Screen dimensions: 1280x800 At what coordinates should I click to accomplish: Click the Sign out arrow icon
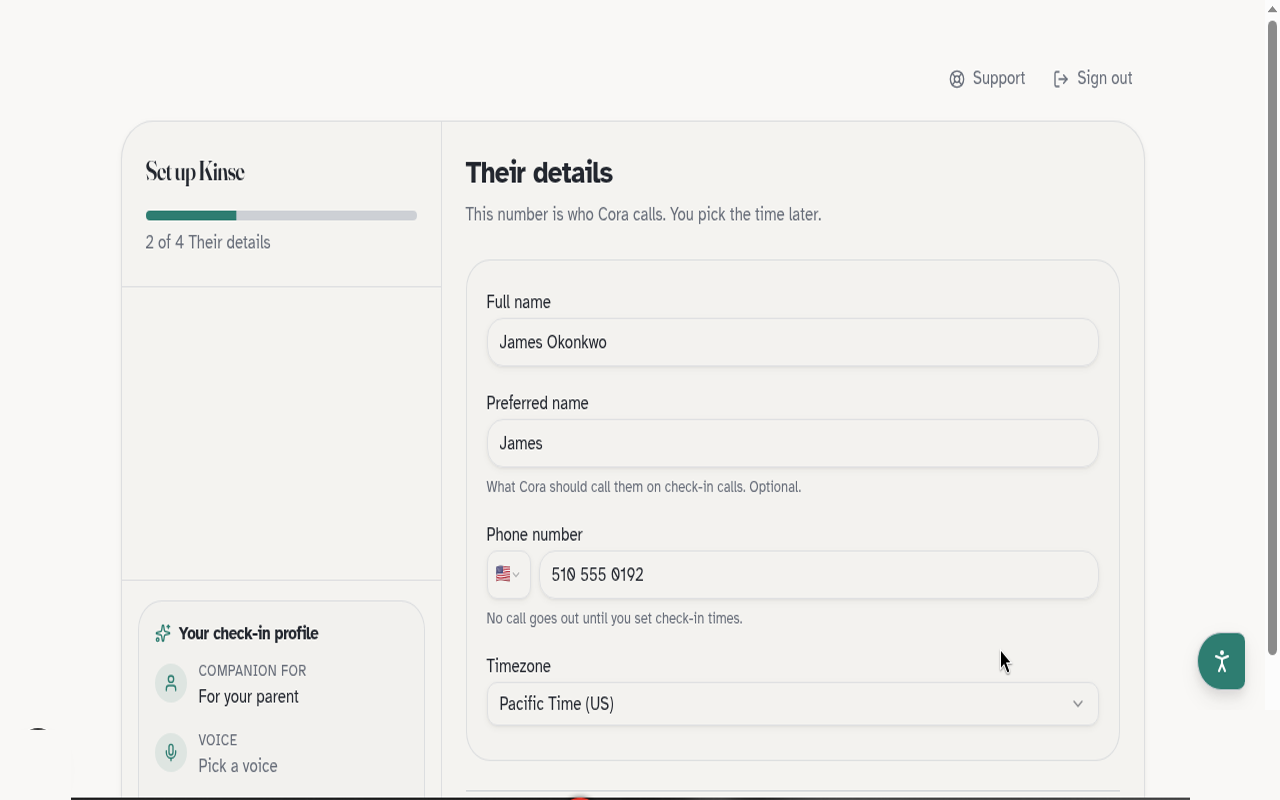1061,79
